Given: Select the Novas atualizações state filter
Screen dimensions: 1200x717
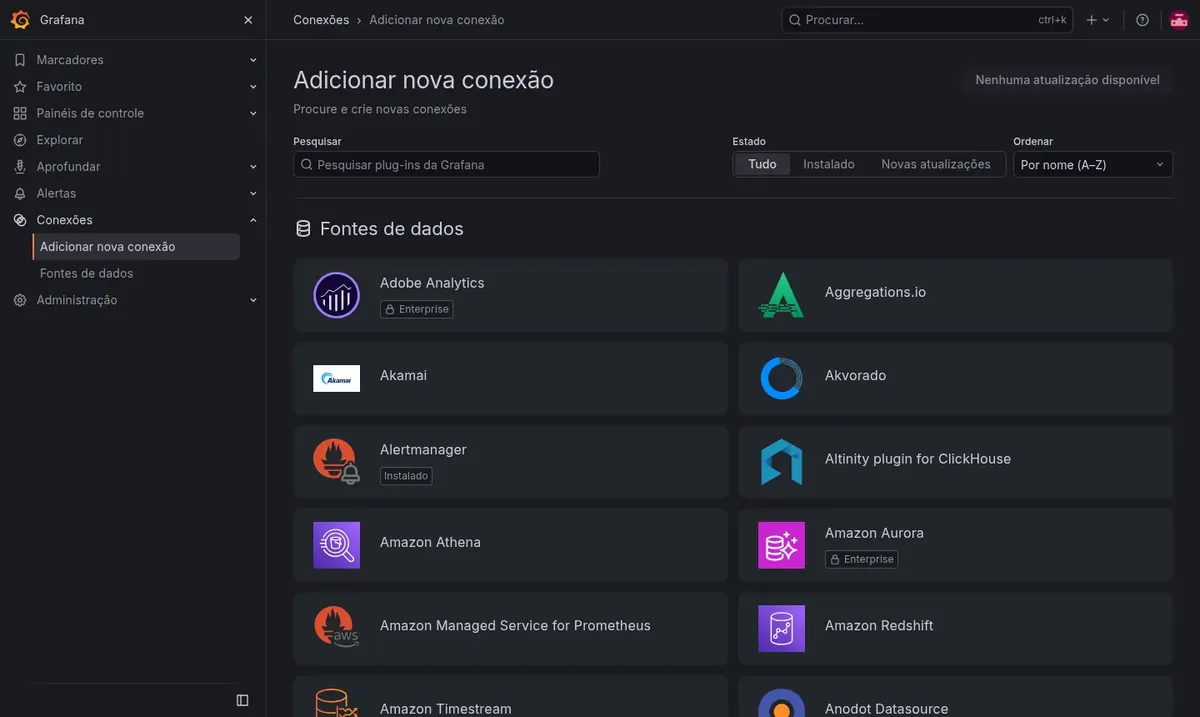Looking at the screenshot, I should pyautogui.click(x=936, y=164).
